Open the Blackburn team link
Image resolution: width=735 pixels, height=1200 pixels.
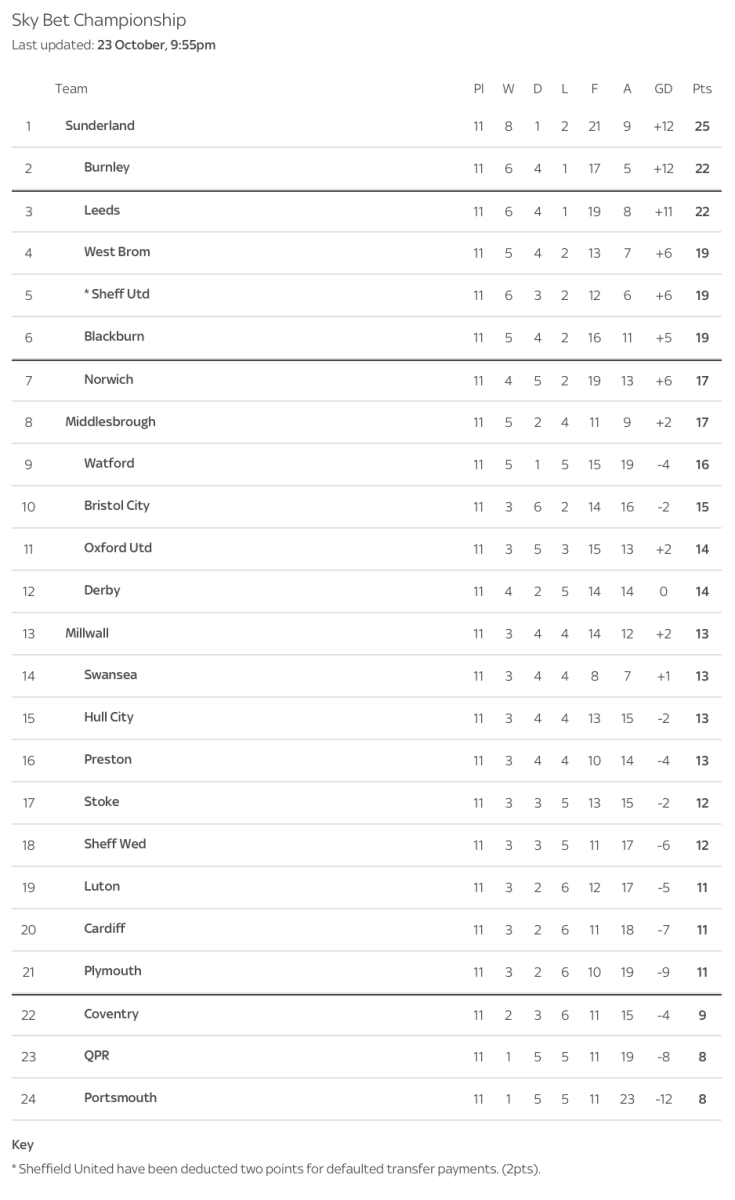click(114, 337)
